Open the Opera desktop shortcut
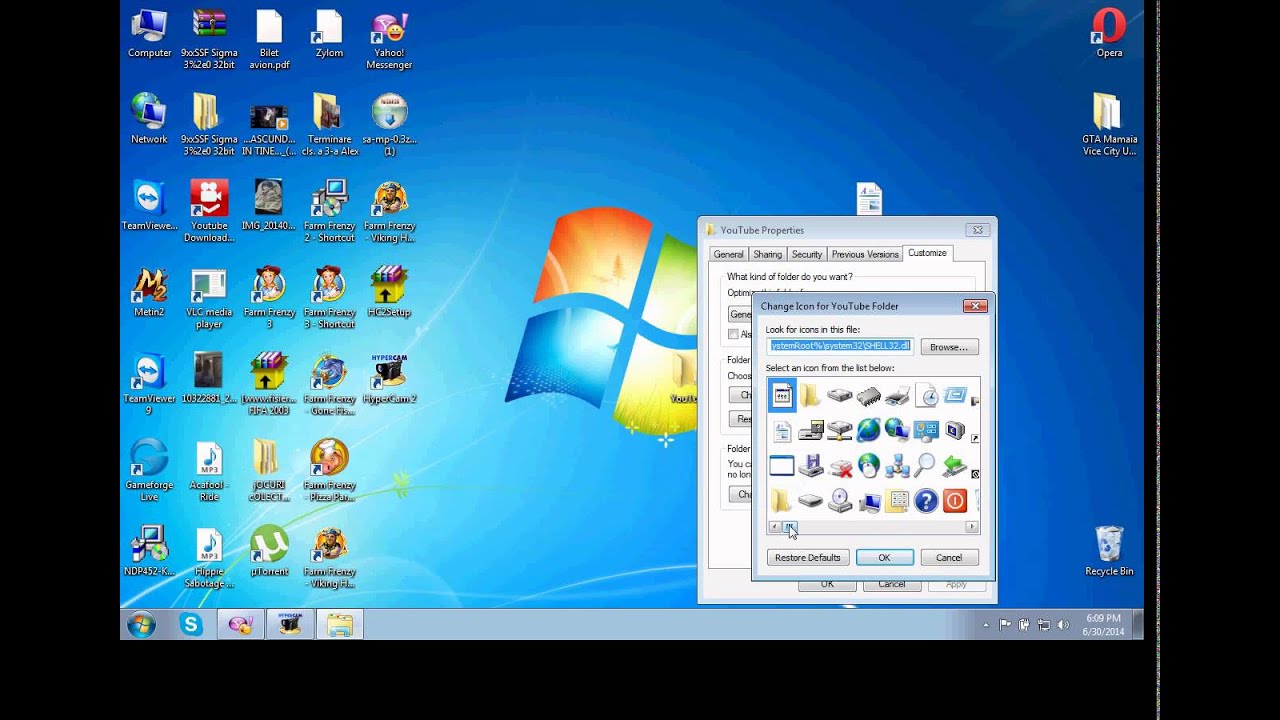Viewport: 1280px width, 720px height. point(1109,34)
